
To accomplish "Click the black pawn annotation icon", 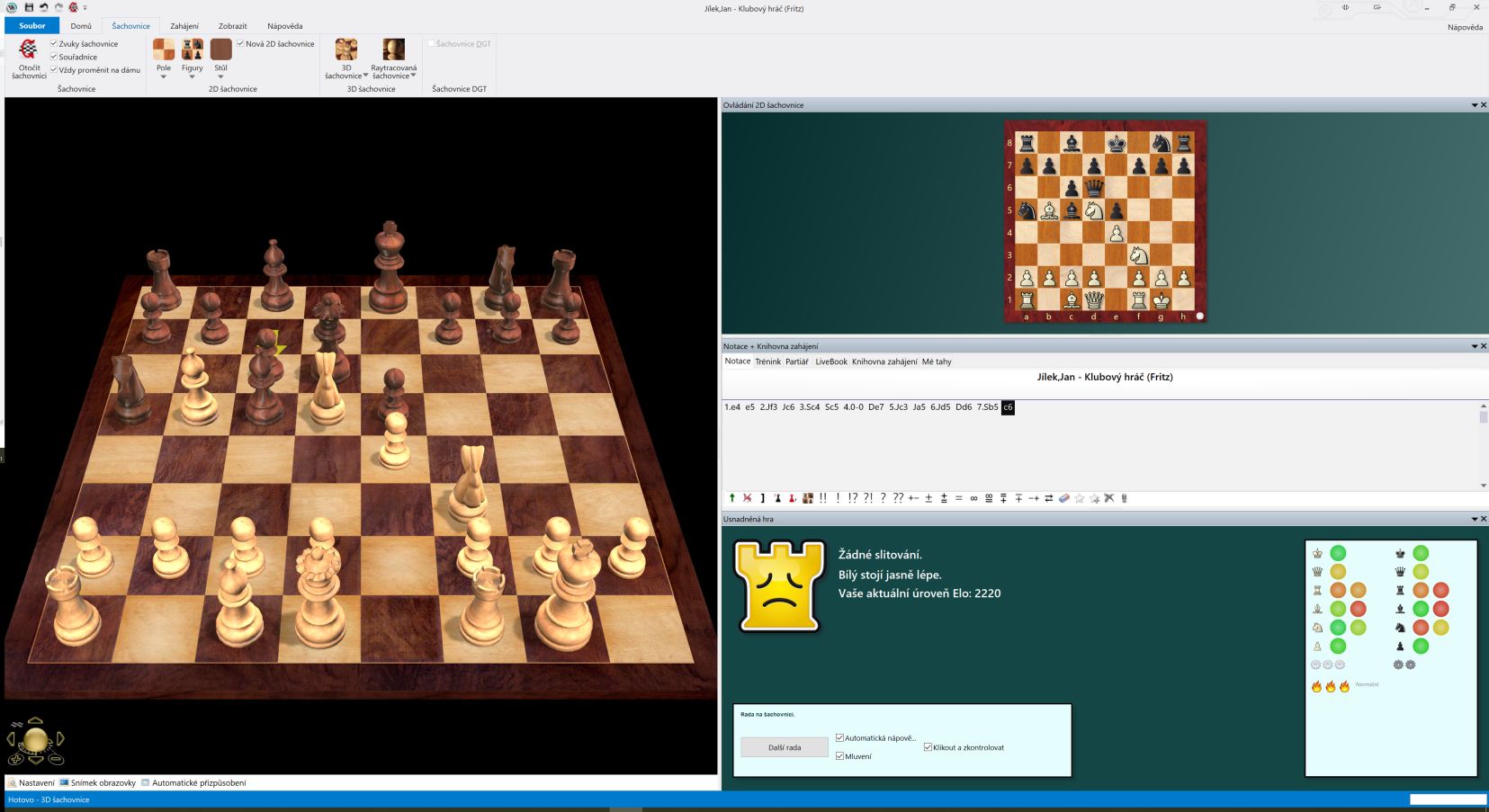I will pos(777,498).
